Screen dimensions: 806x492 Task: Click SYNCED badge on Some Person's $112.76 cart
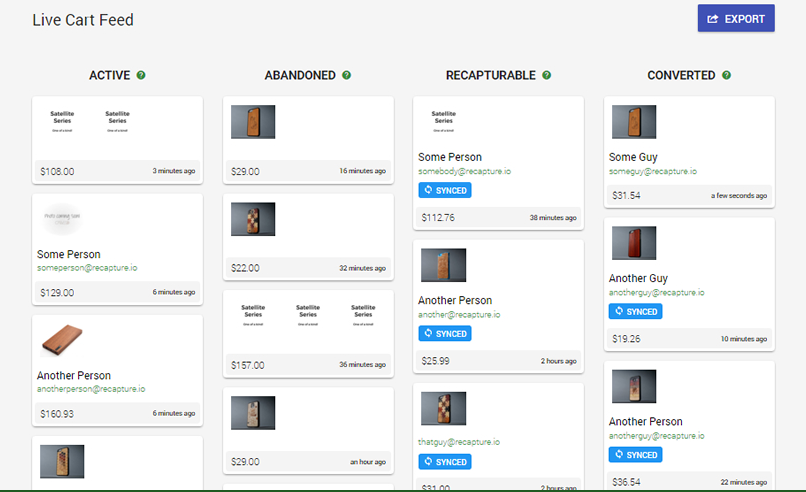tap(445, 190)
